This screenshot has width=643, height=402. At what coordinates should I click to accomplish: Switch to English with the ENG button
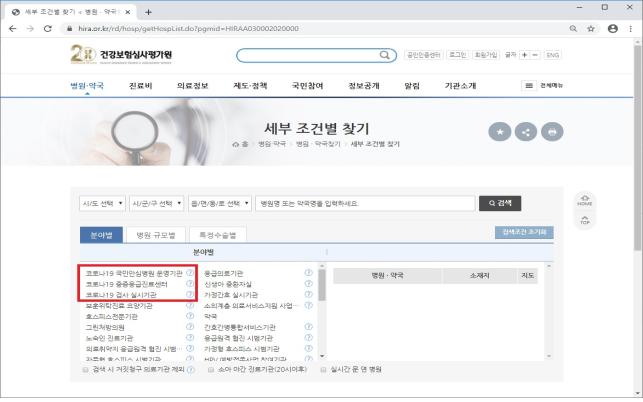point(552,55)
